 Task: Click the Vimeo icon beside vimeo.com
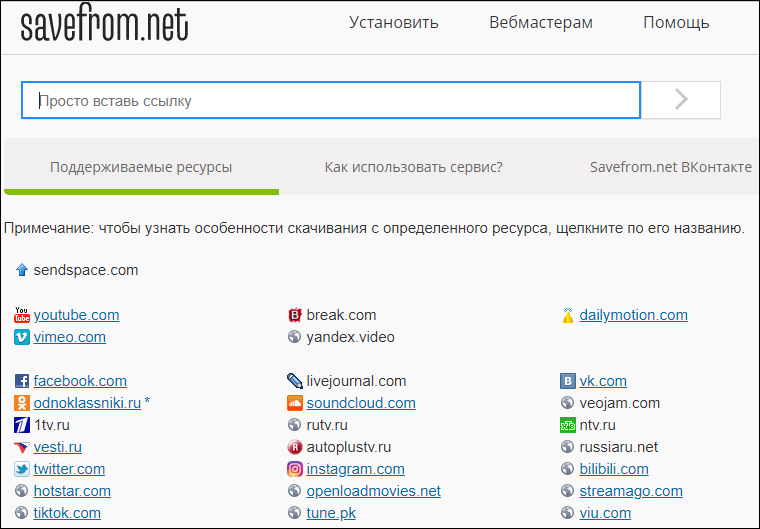pos(22,337)
